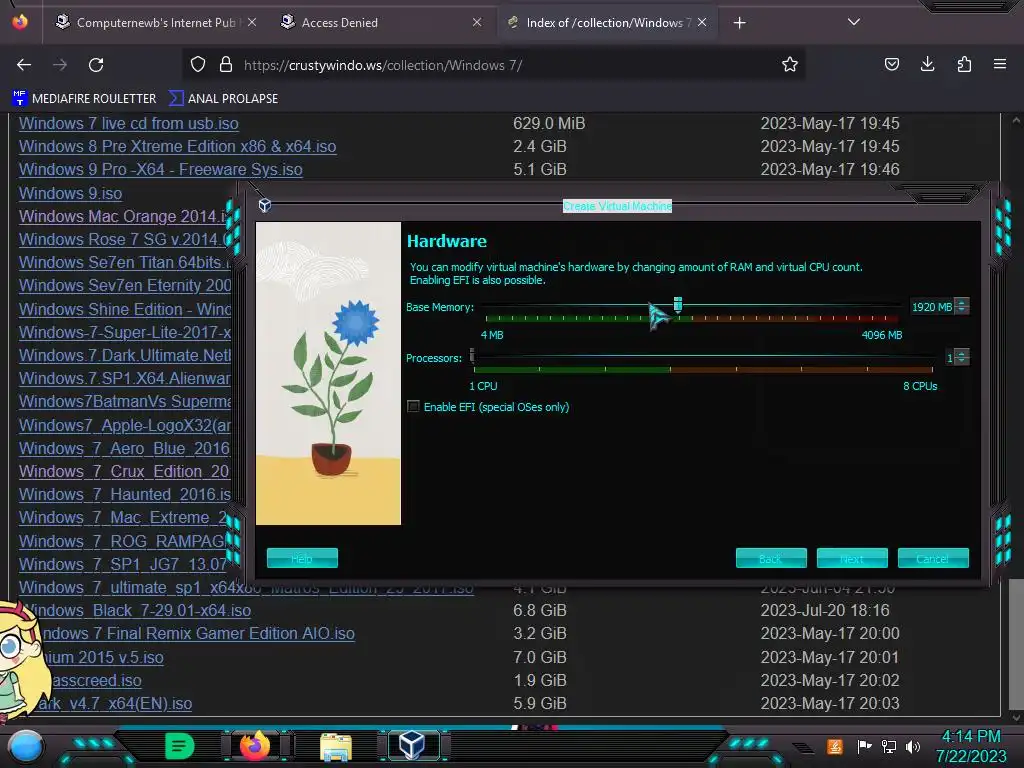Open the Windows Se7en Titan 64bits link
Viewport: 1024px width, 768px height.
pos(125,263)
